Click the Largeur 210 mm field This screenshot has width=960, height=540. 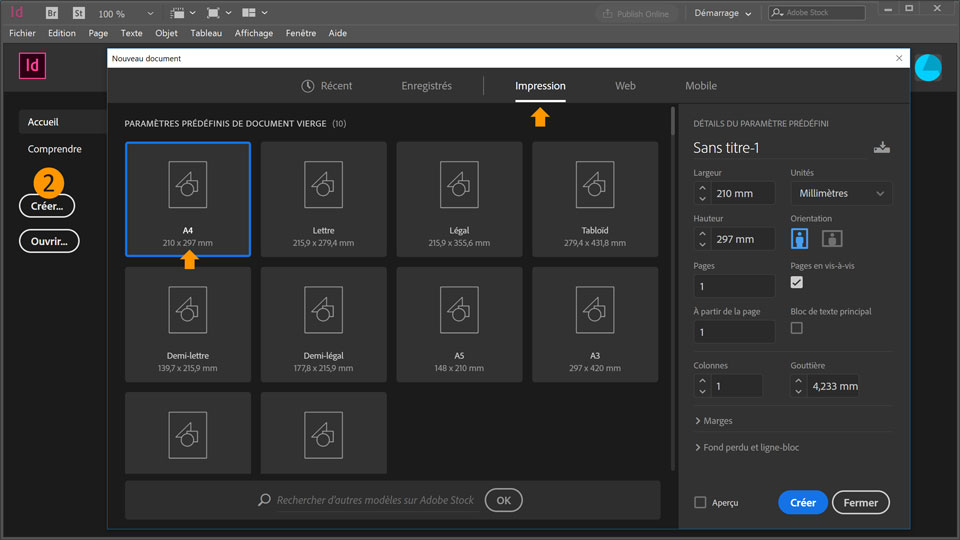coord(743,193)
